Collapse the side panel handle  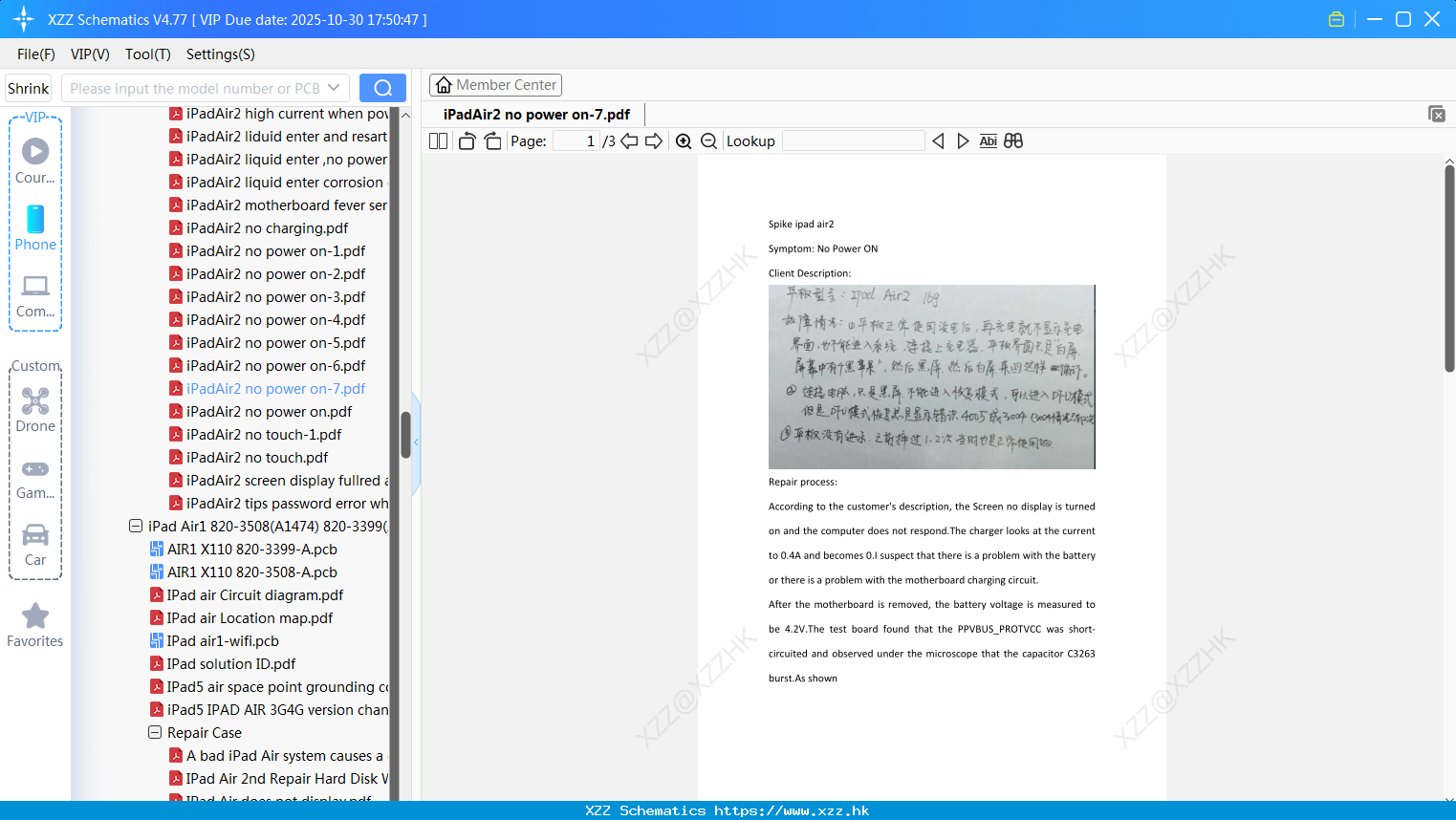pyautogui.click(x=416, y=443)
